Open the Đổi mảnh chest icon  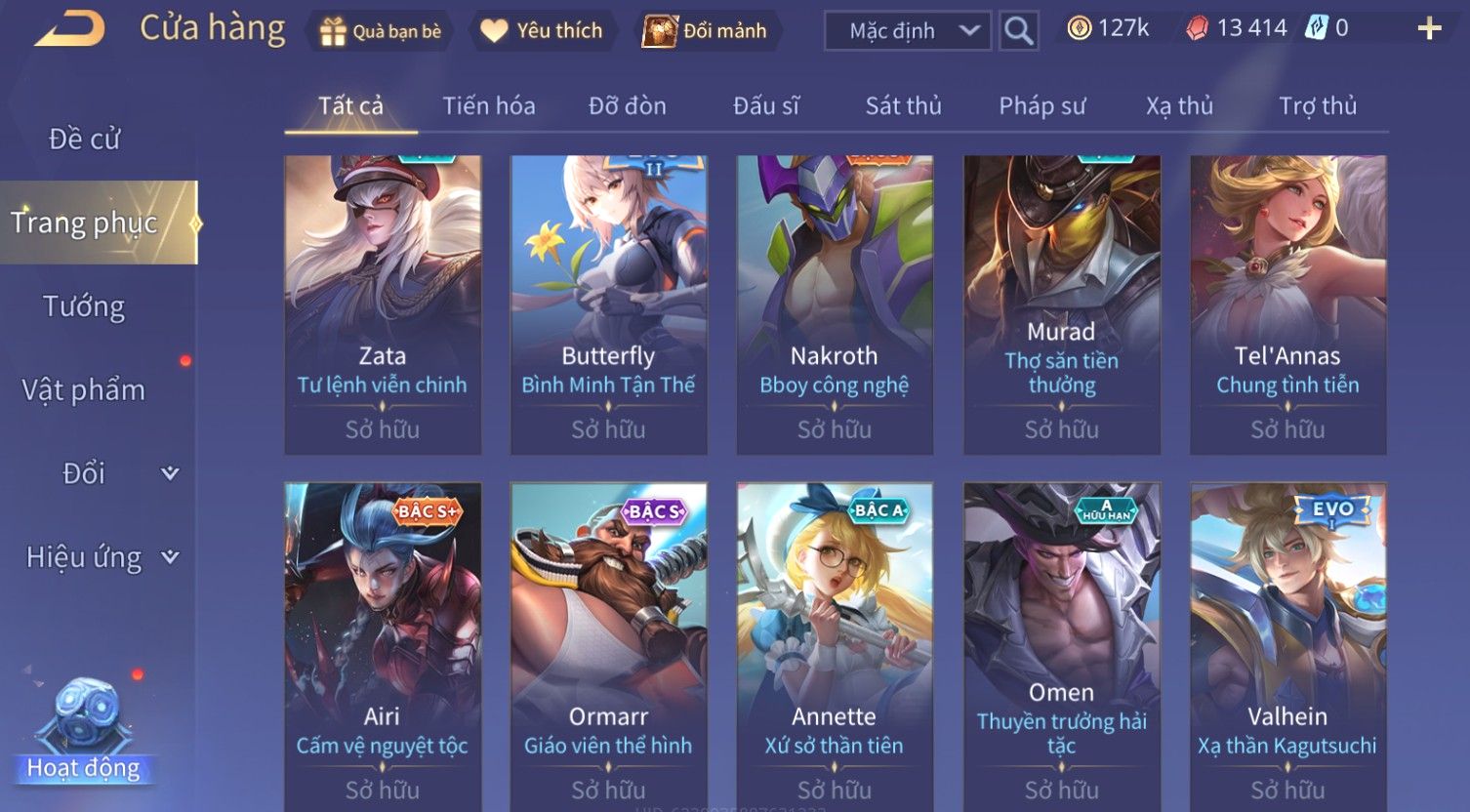660,31
